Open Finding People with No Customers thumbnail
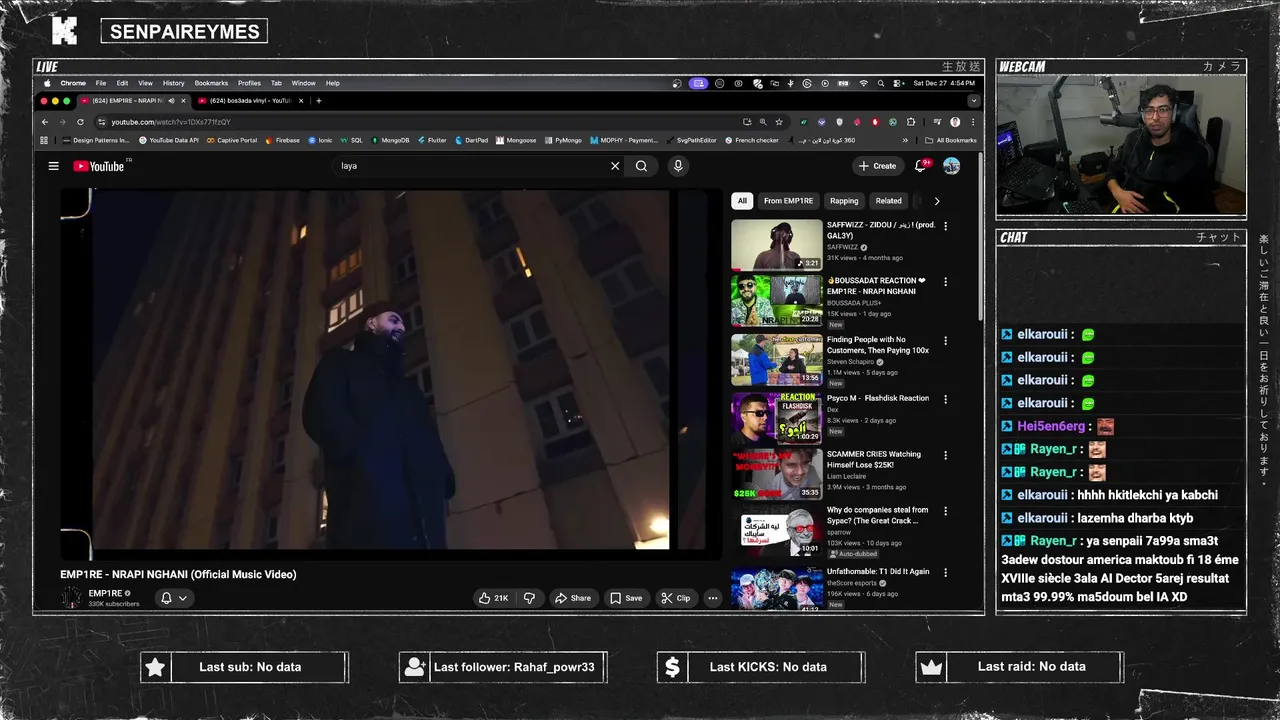 [x=776, y=360]
